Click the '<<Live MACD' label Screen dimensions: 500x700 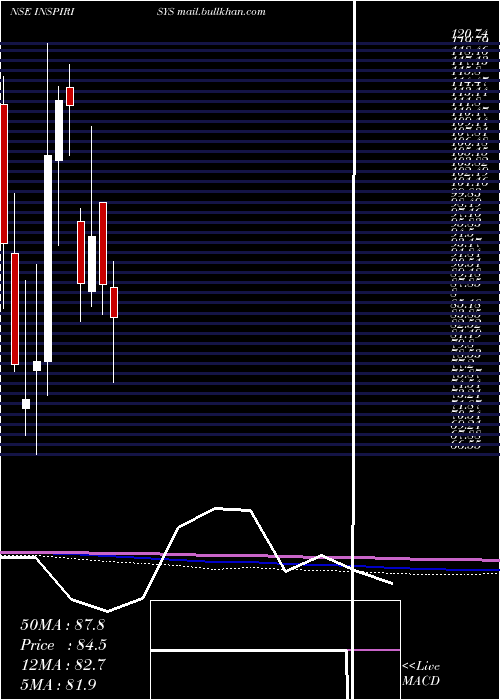[421, 673]
